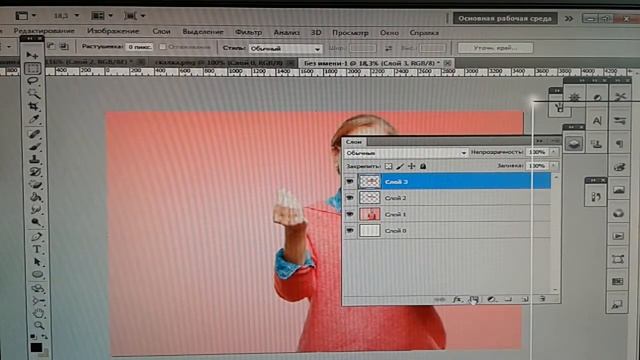Click the Уточн. край button

pyautogui.click(x=495, y=48)
